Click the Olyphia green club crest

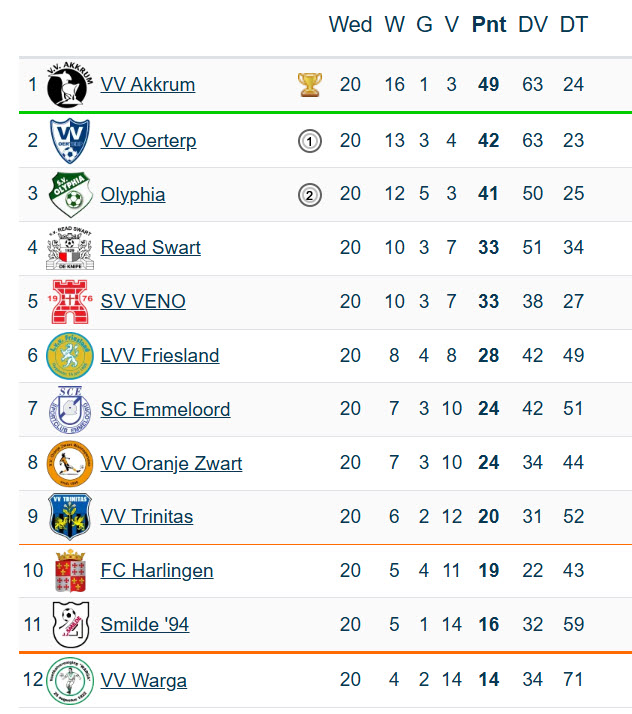(71, 194)
